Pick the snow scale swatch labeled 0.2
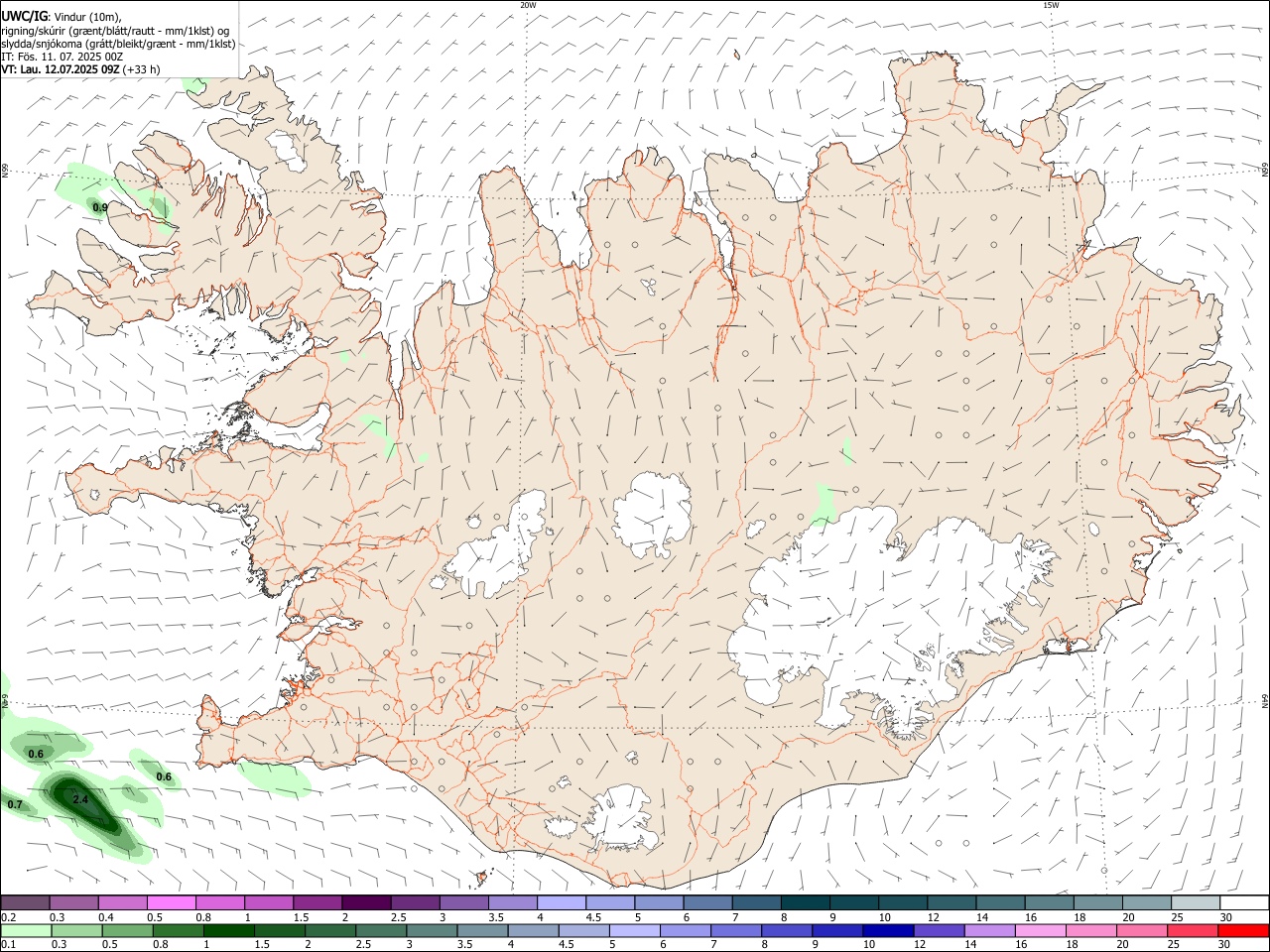 tap(25, 902)
